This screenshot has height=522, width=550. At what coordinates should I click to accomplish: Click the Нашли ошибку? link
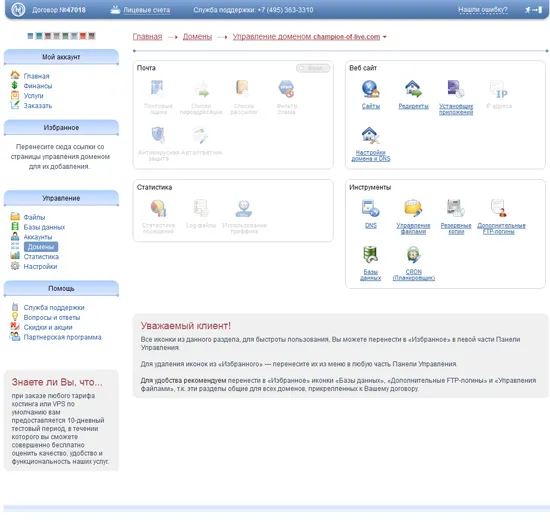(x=483, y=10)
